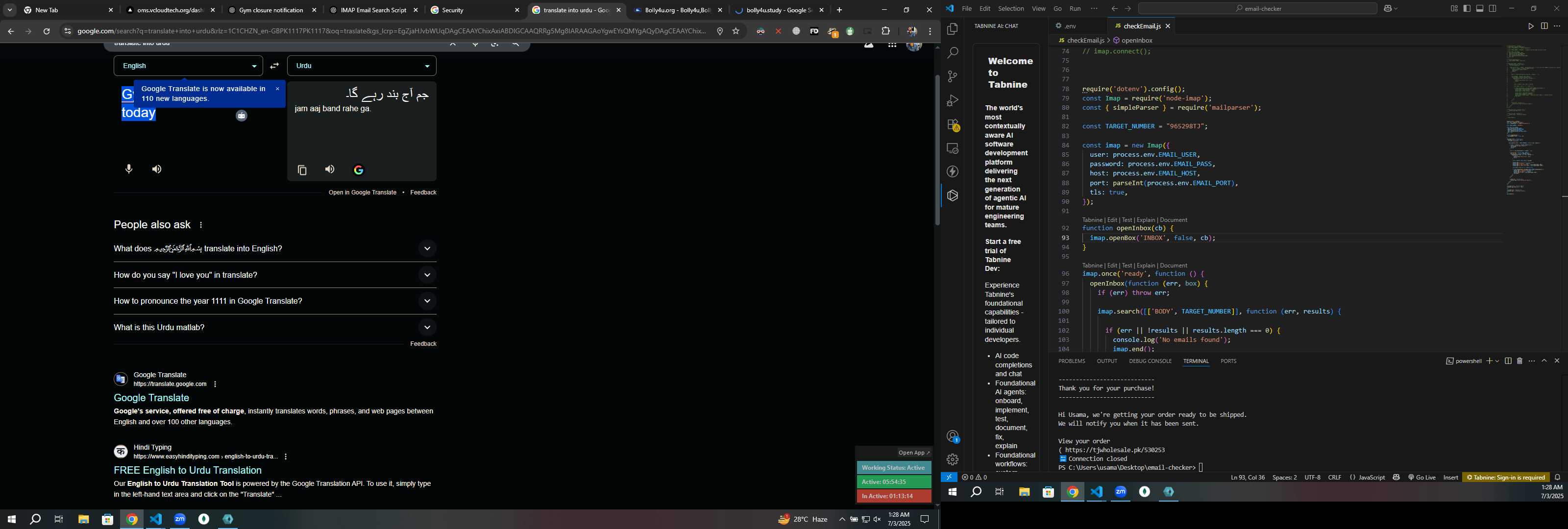The width and height of the screenshot is (1568, 529).
Task: Delete the powershell terminal with trash icon
Action: tap(1519, 361)
